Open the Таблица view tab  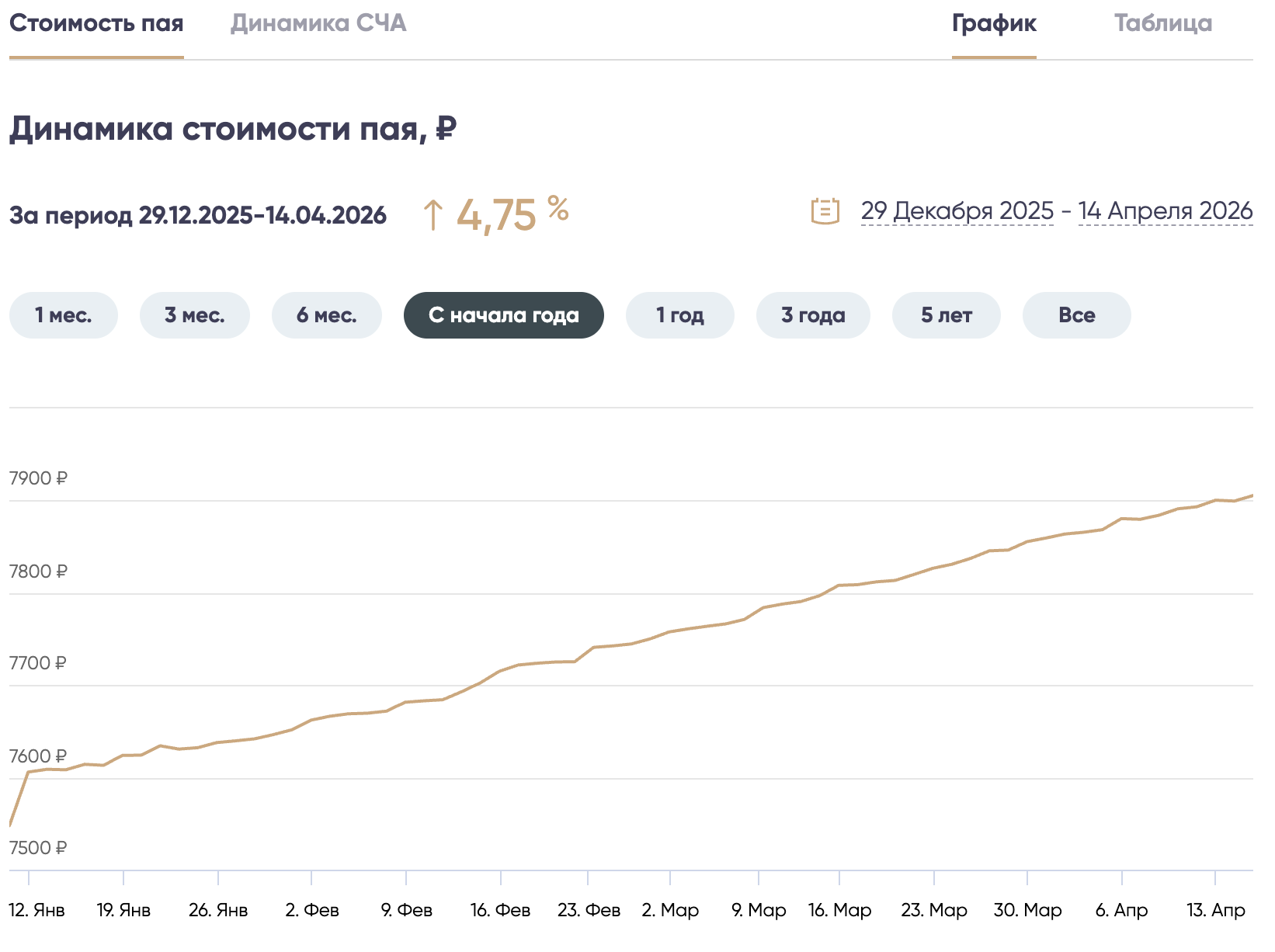[x=1162, y=23]
